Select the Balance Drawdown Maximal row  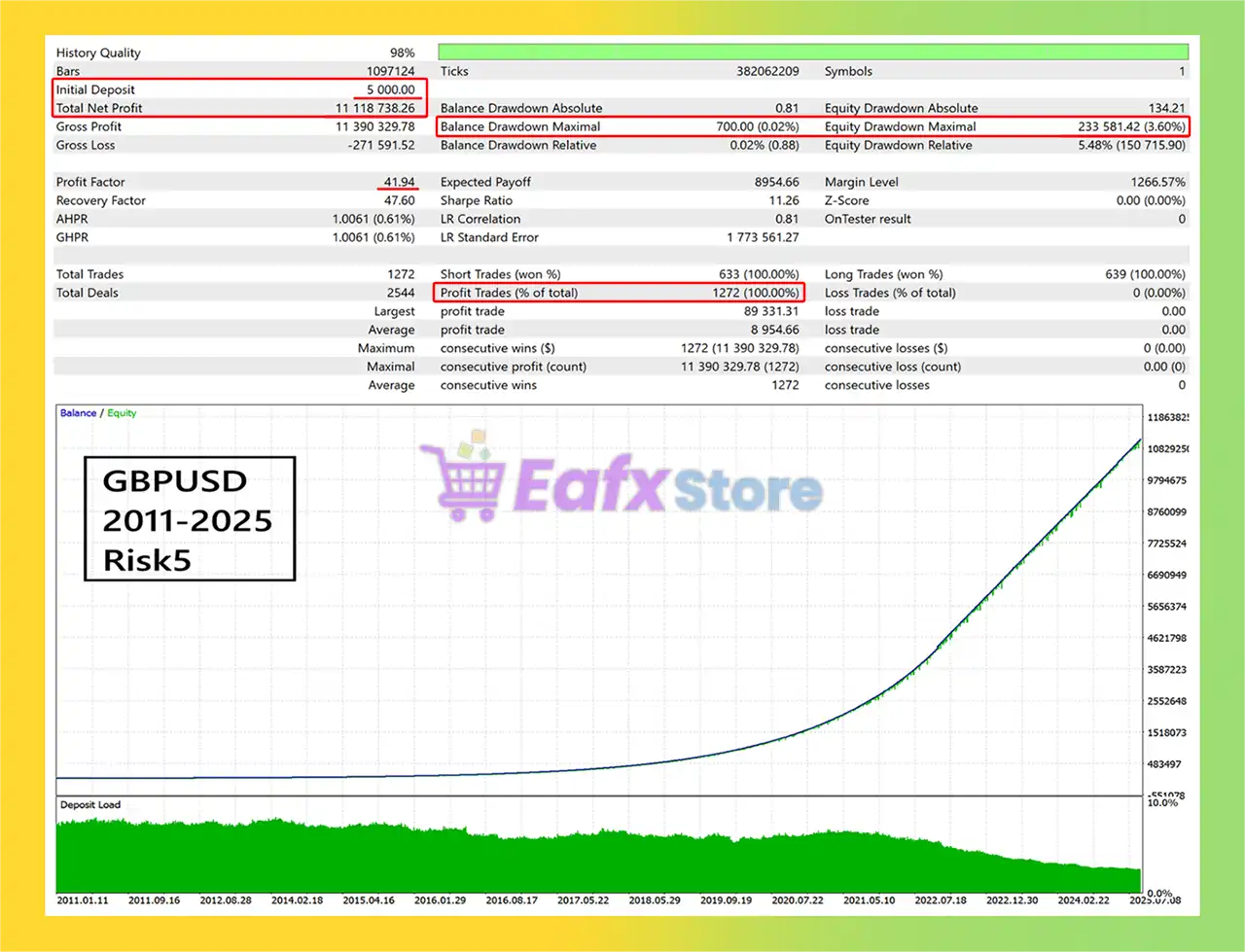point(619,126)
